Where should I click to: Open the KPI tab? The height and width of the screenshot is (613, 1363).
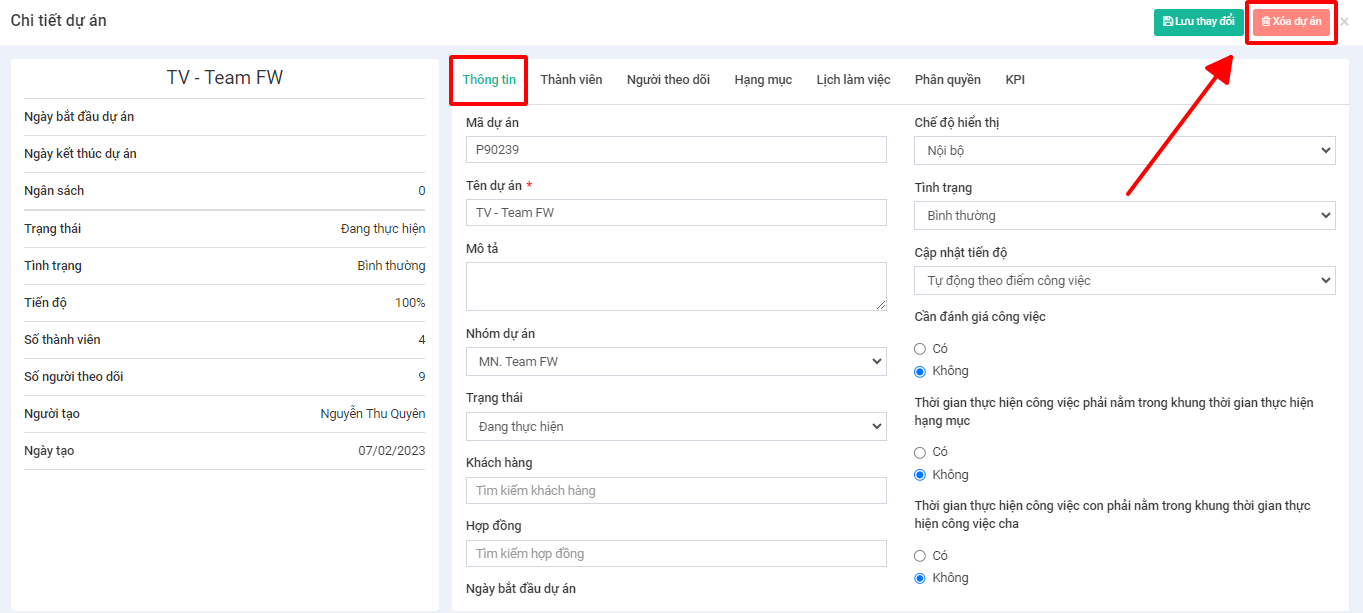click(x=1015, y=80)
